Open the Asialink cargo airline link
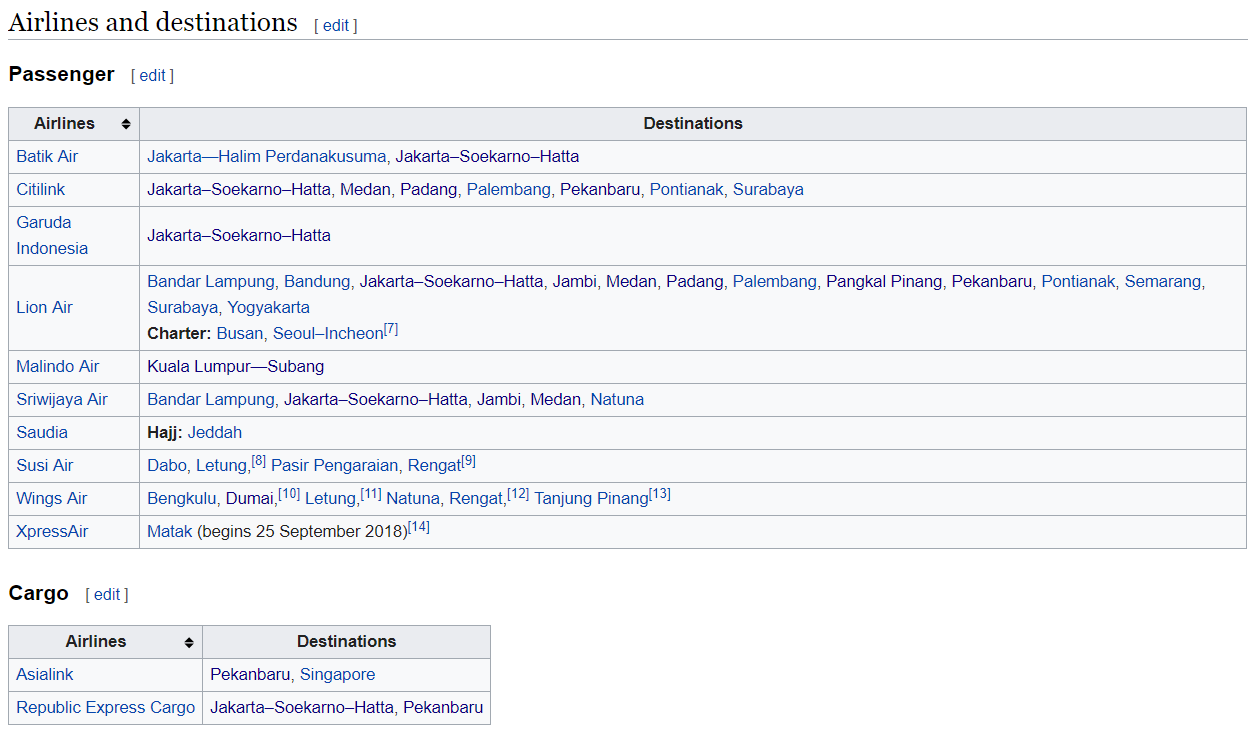This screenshot has height=739, width=1260. 45,675
